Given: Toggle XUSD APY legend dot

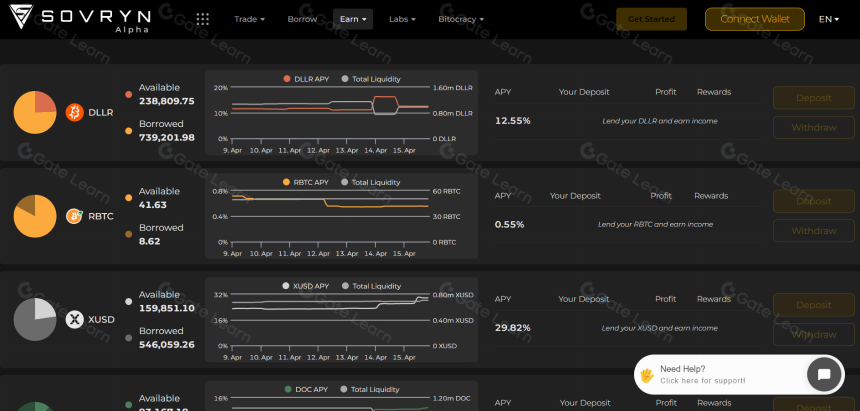Looking at the screenshot, I should (286, 286).
